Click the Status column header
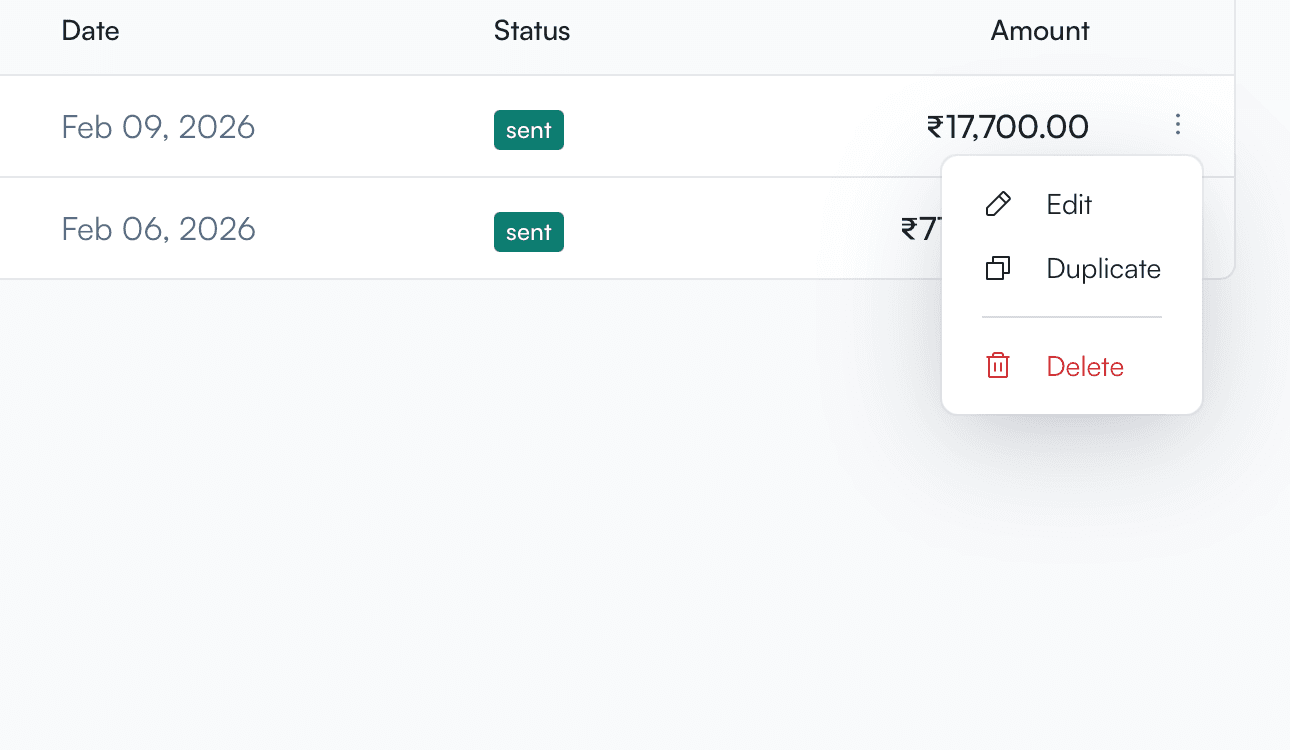This screenshot has height=750, width=1290. coord(532,31)
